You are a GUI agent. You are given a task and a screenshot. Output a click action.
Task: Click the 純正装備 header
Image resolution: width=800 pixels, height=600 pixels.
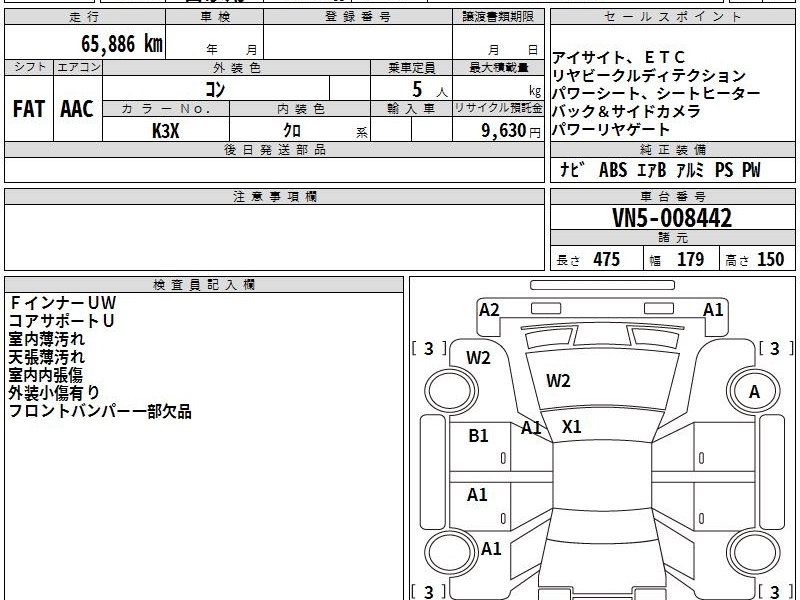[672, 149]
